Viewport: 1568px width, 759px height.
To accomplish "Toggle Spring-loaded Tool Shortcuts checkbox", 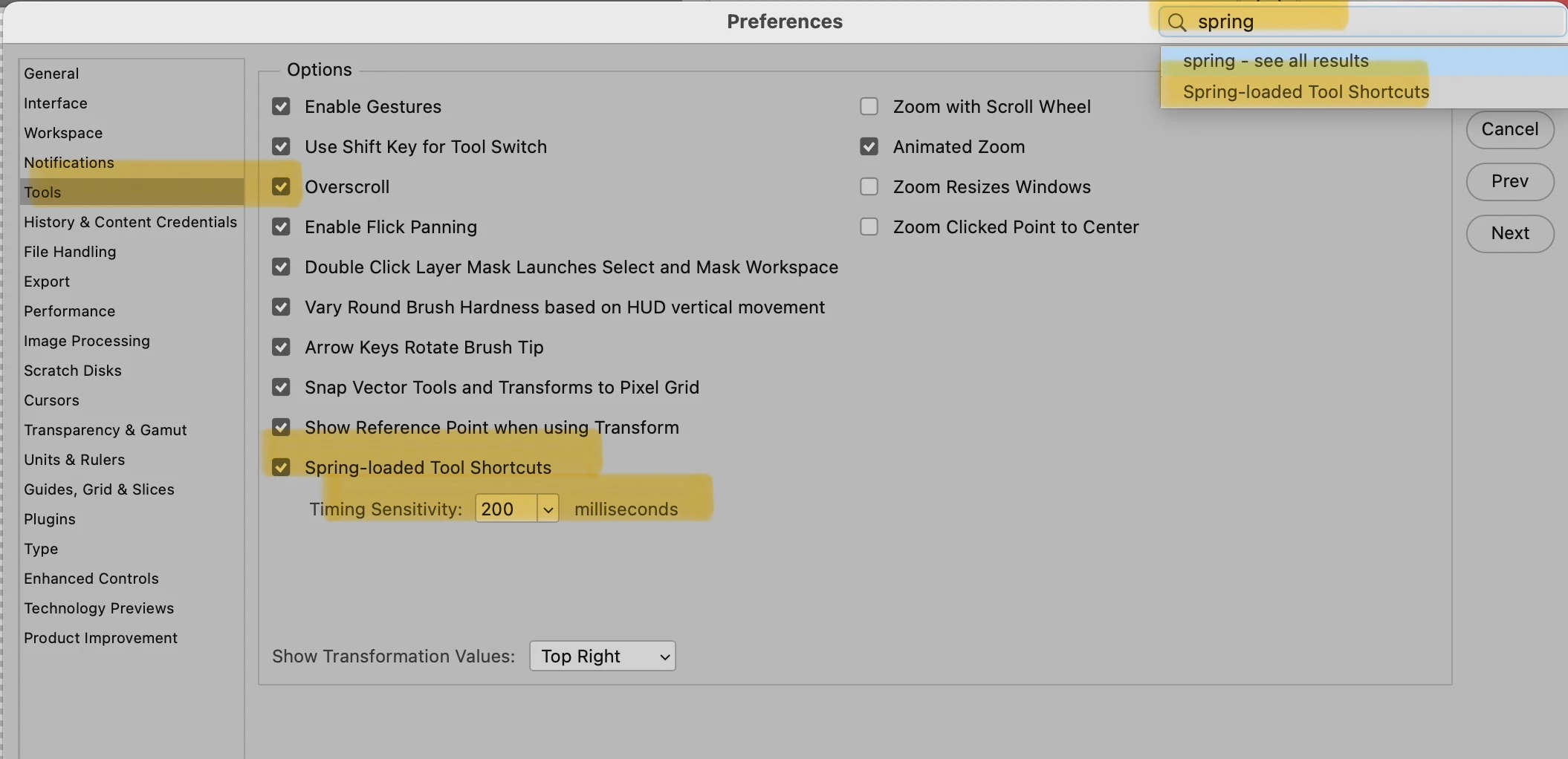I will pos(281,467).
